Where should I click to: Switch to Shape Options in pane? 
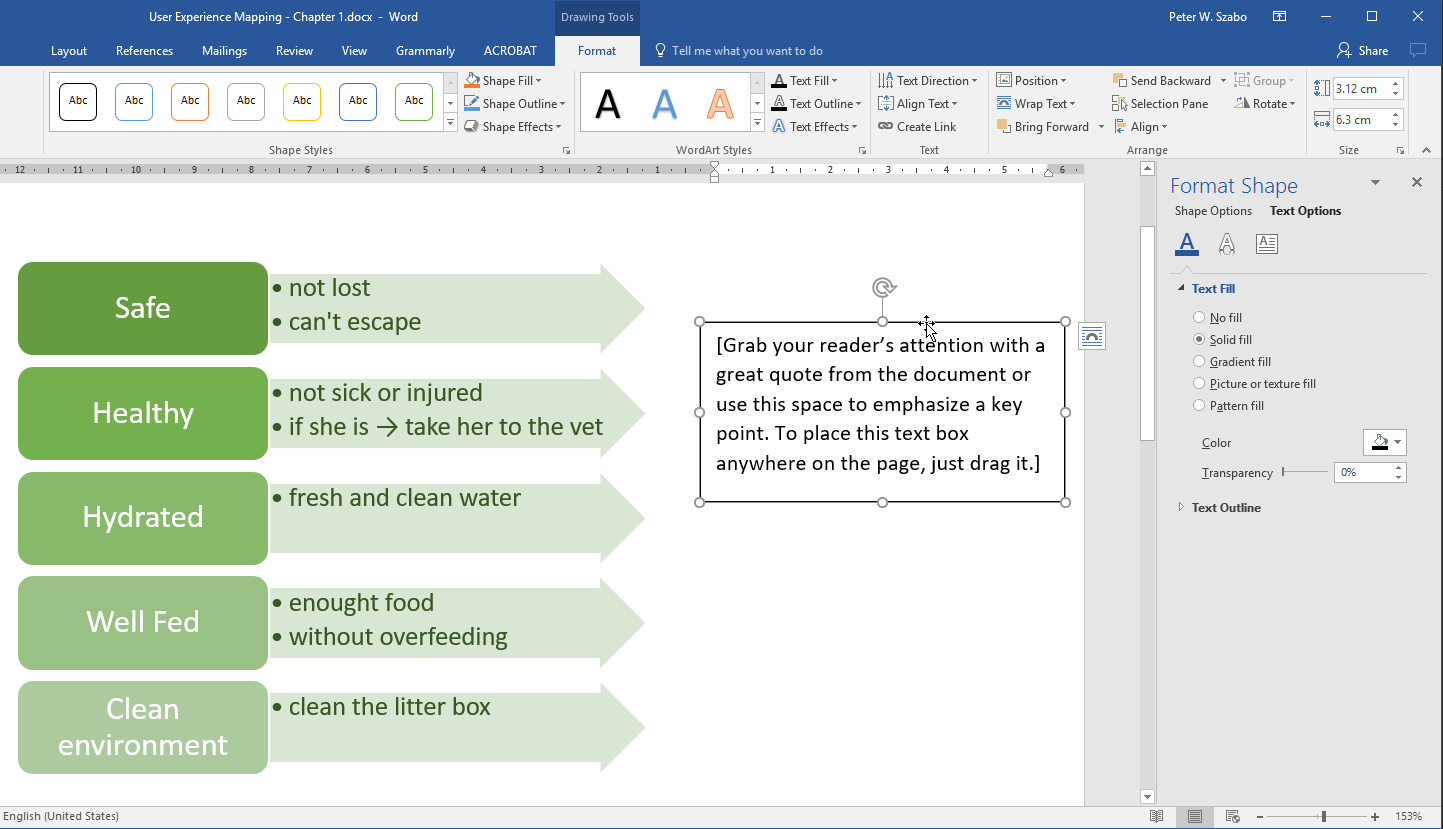click(x=1213, y=211)
